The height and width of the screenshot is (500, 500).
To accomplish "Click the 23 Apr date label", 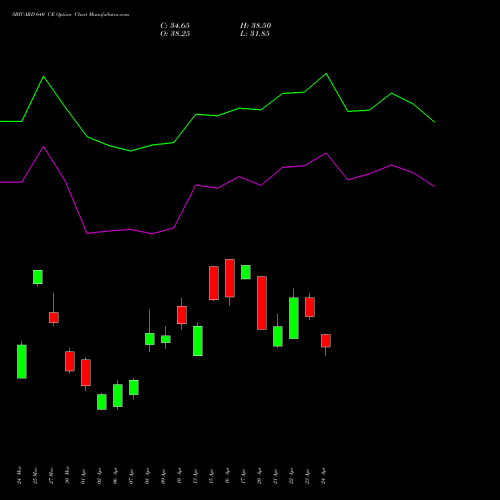I will [307, 476].
